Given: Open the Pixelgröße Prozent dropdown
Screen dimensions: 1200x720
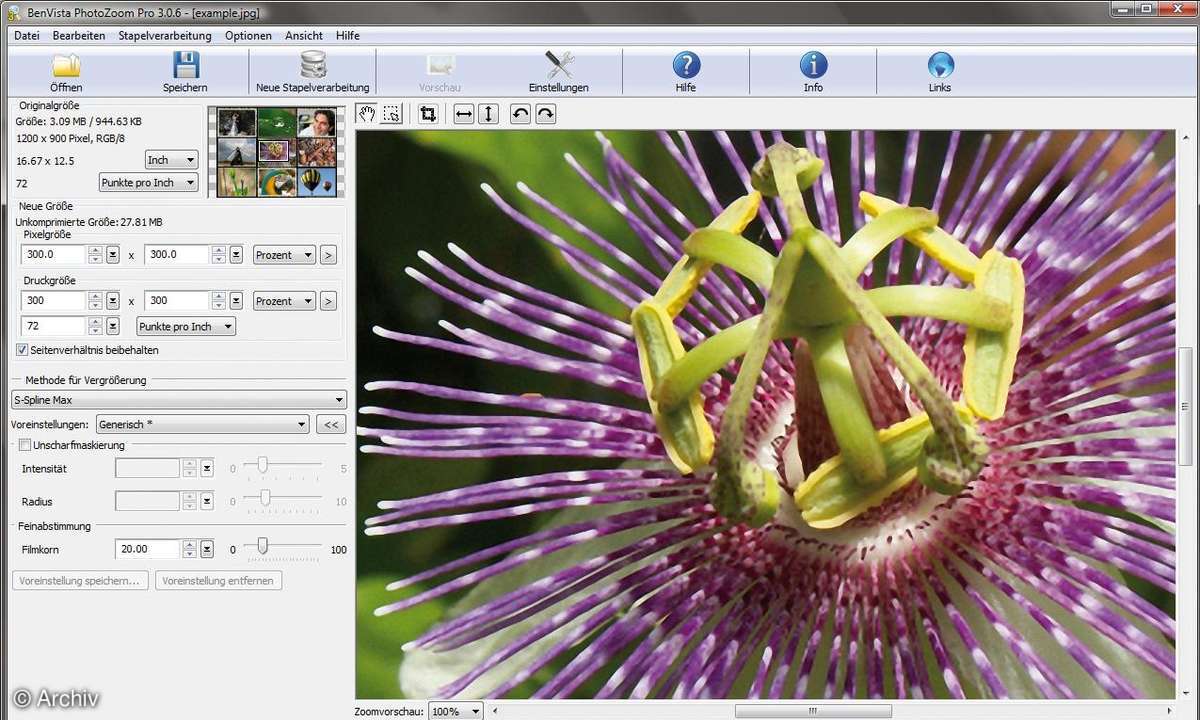Looking at the screenshot, I should (x=284, y=255).
